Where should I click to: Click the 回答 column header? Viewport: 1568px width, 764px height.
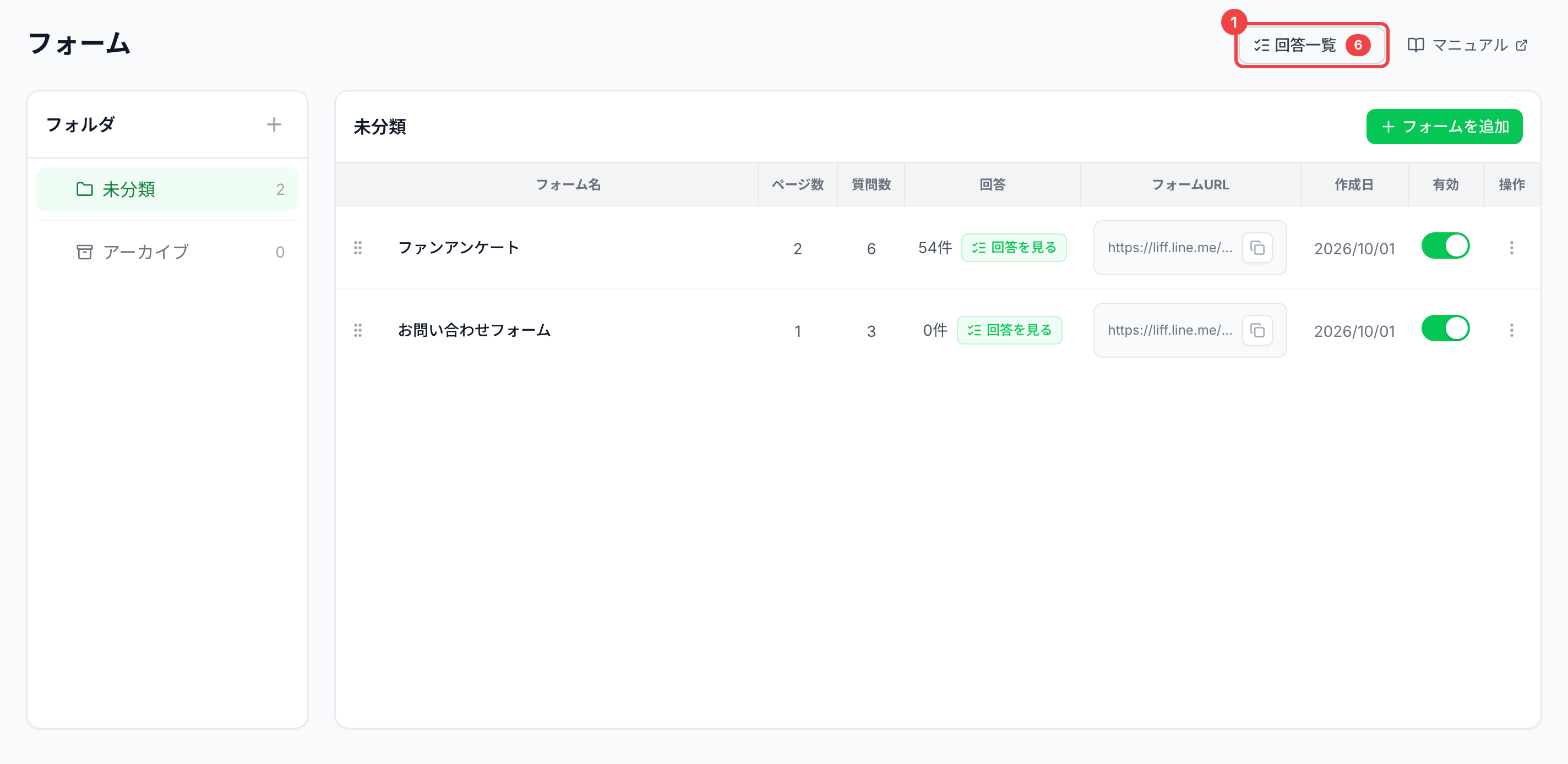(992, 184)
